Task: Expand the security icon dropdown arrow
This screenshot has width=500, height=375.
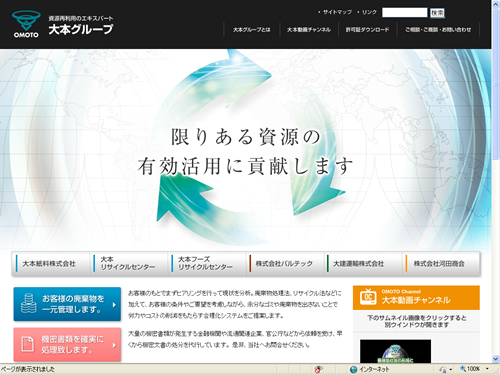Action: click(451, 369)
